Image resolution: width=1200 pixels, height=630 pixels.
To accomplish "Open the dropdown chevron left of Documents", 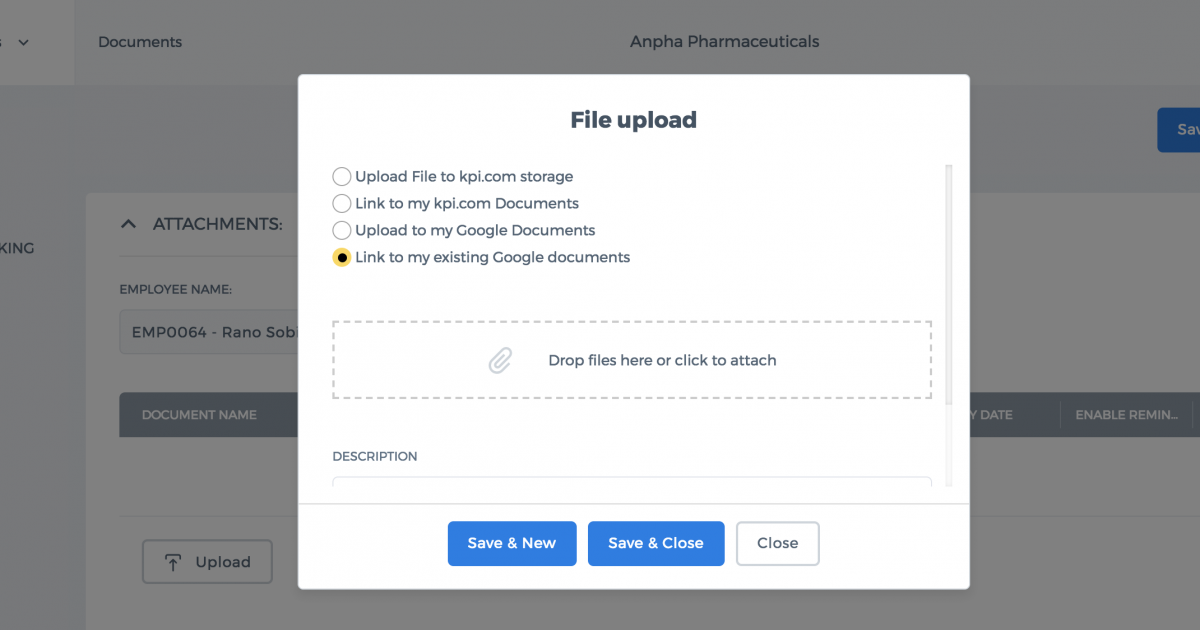I will click(23, 42).
